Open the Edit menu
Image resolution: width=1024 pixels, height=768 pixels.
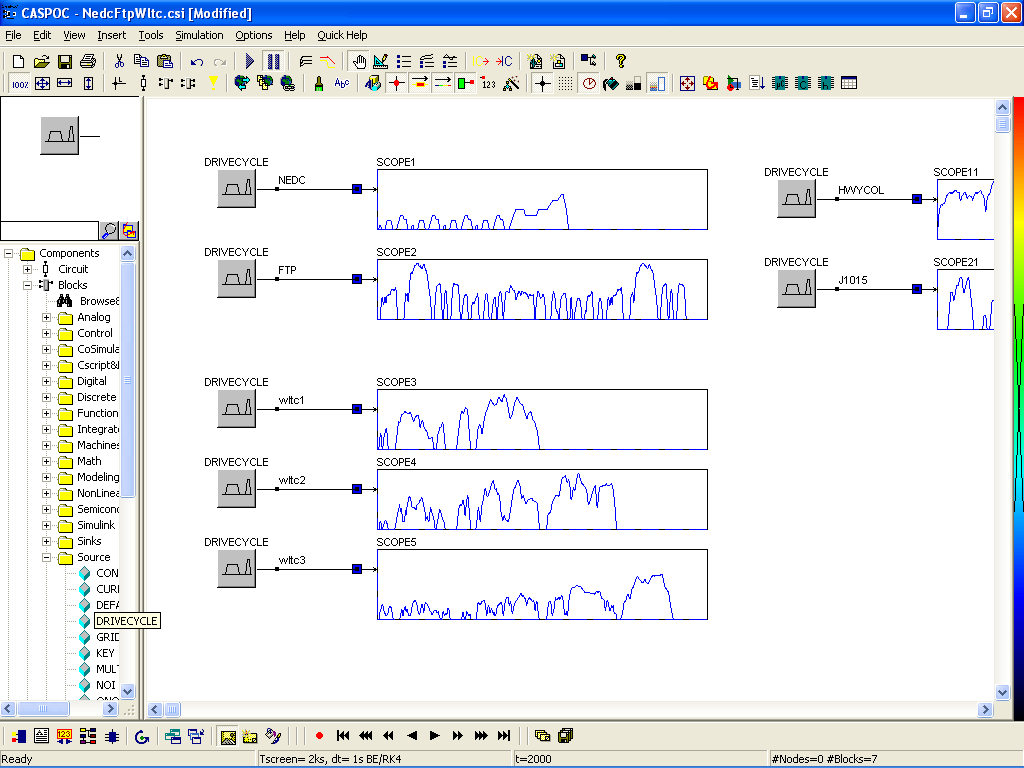tap(42, 35)
